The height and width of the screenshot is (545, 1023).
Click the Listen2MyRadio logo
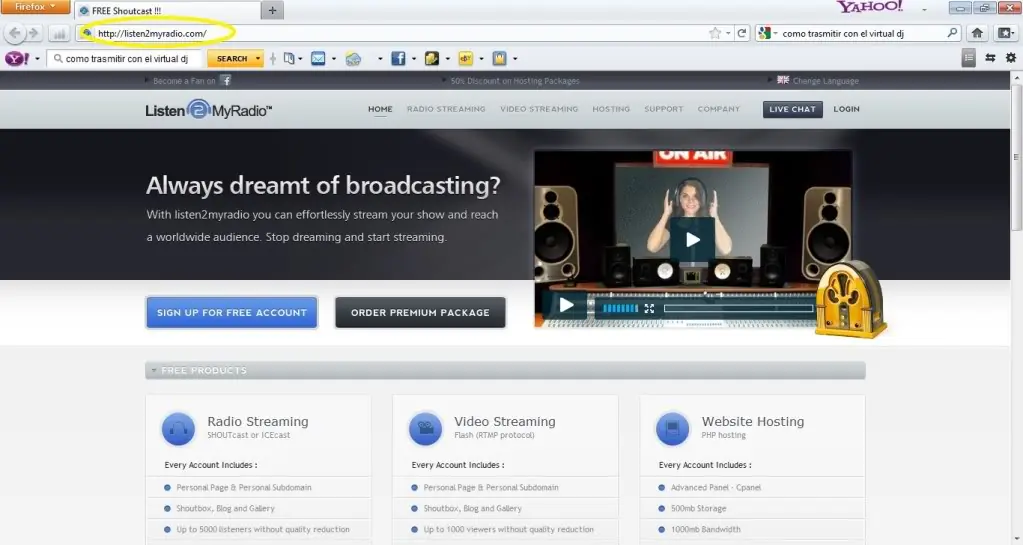209,110
